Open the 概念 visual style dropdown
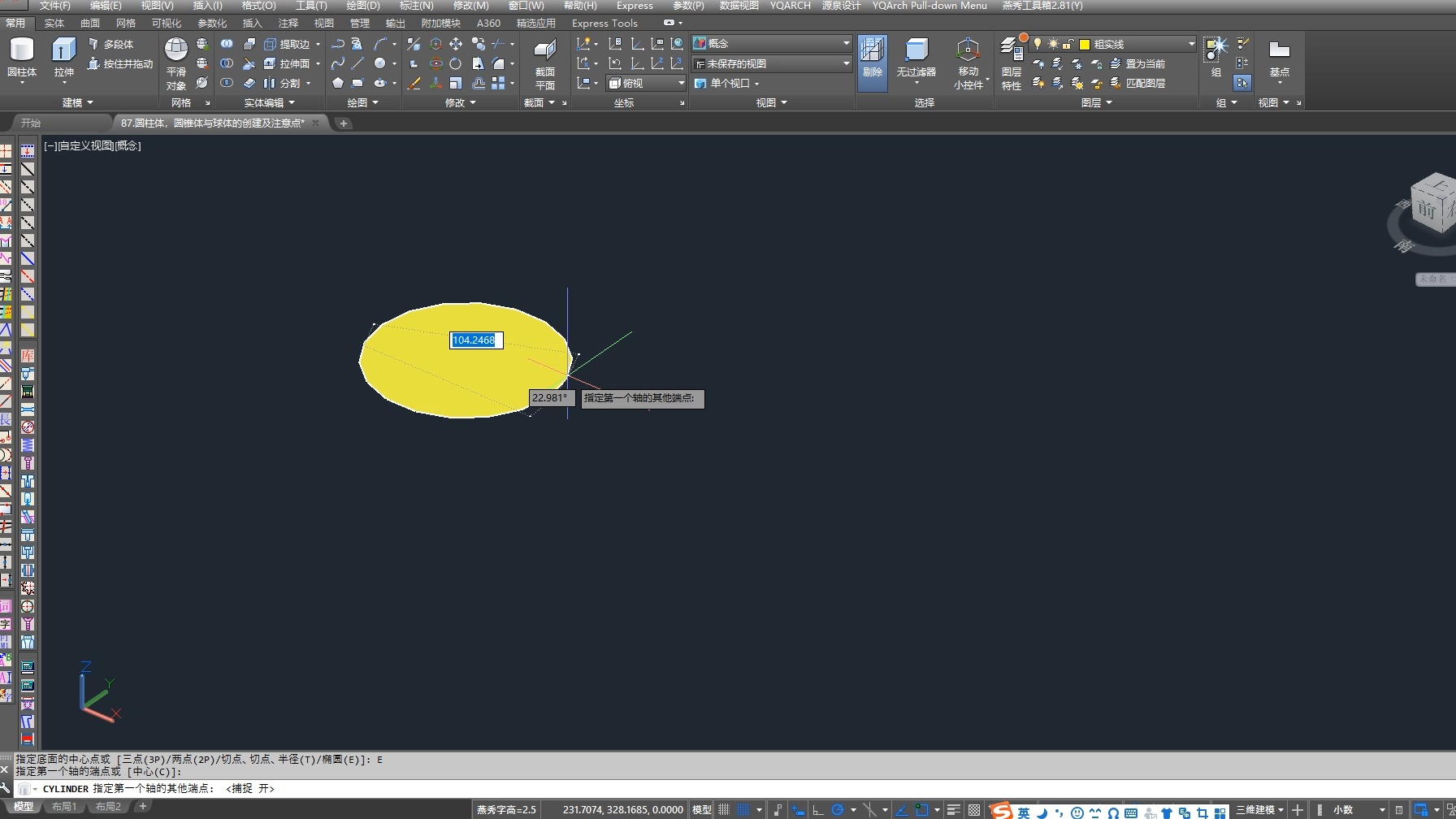The height and width of the screenshot is (819, 1456). pos(771,43)
